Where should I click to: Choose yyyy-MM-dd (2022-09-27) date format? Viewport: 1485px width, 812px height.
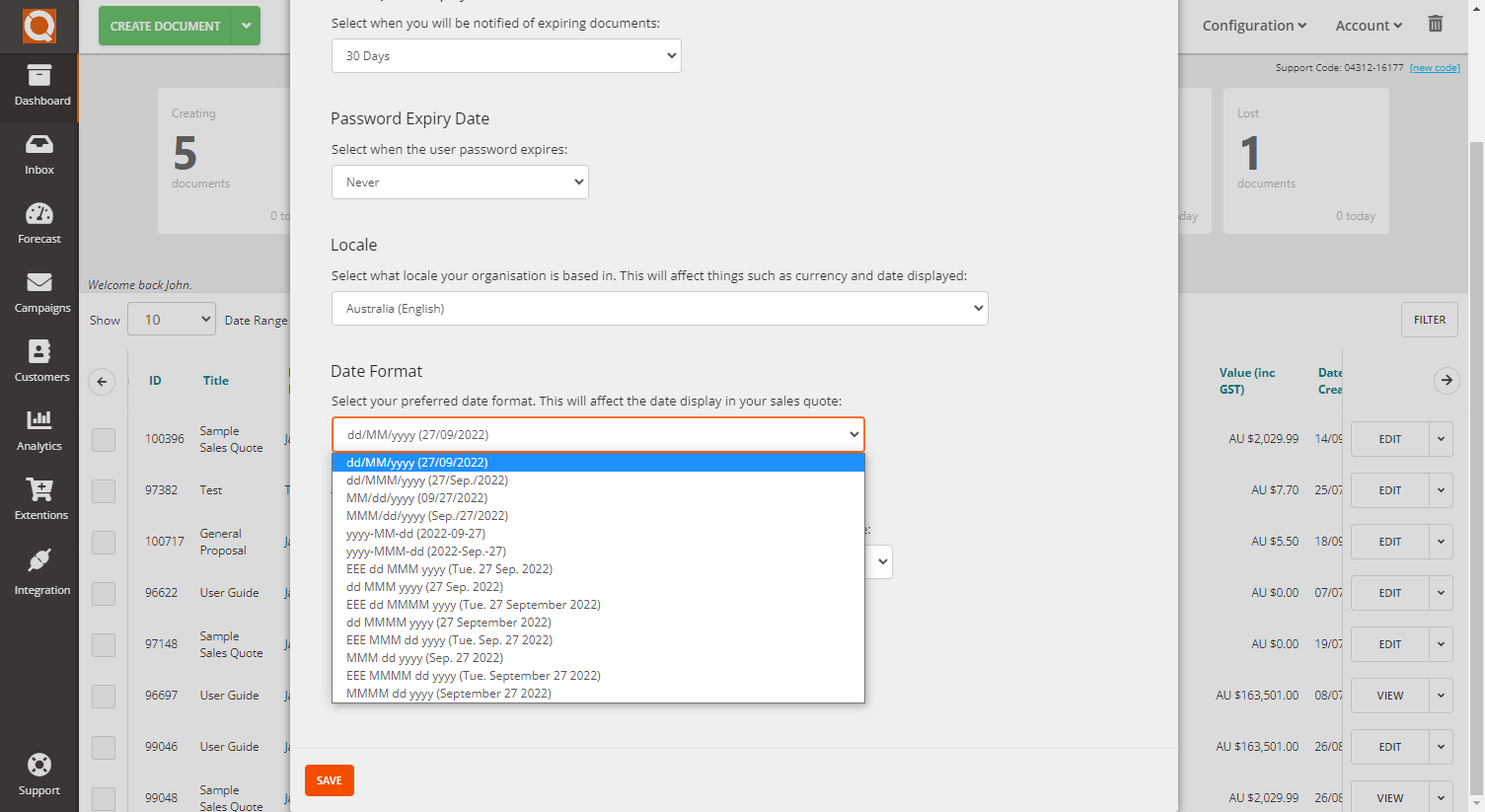pos(415,534)
